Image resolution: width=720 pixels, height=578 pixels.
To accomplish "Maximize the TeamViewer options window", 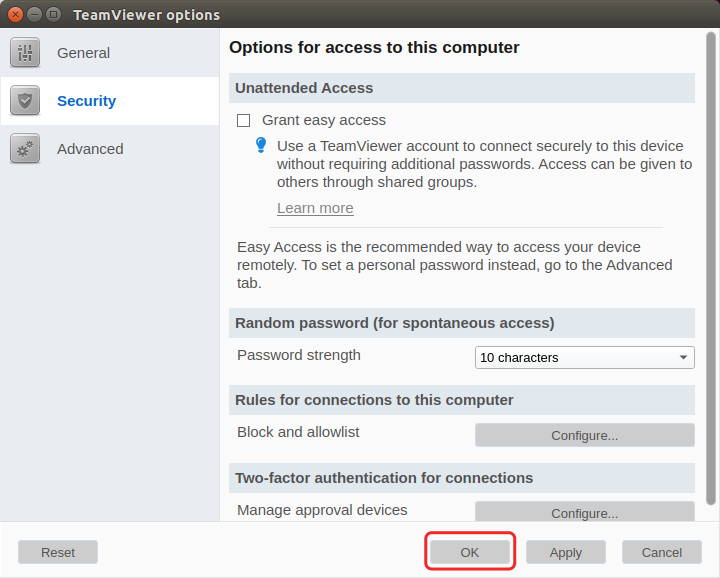I will [54, 15].
